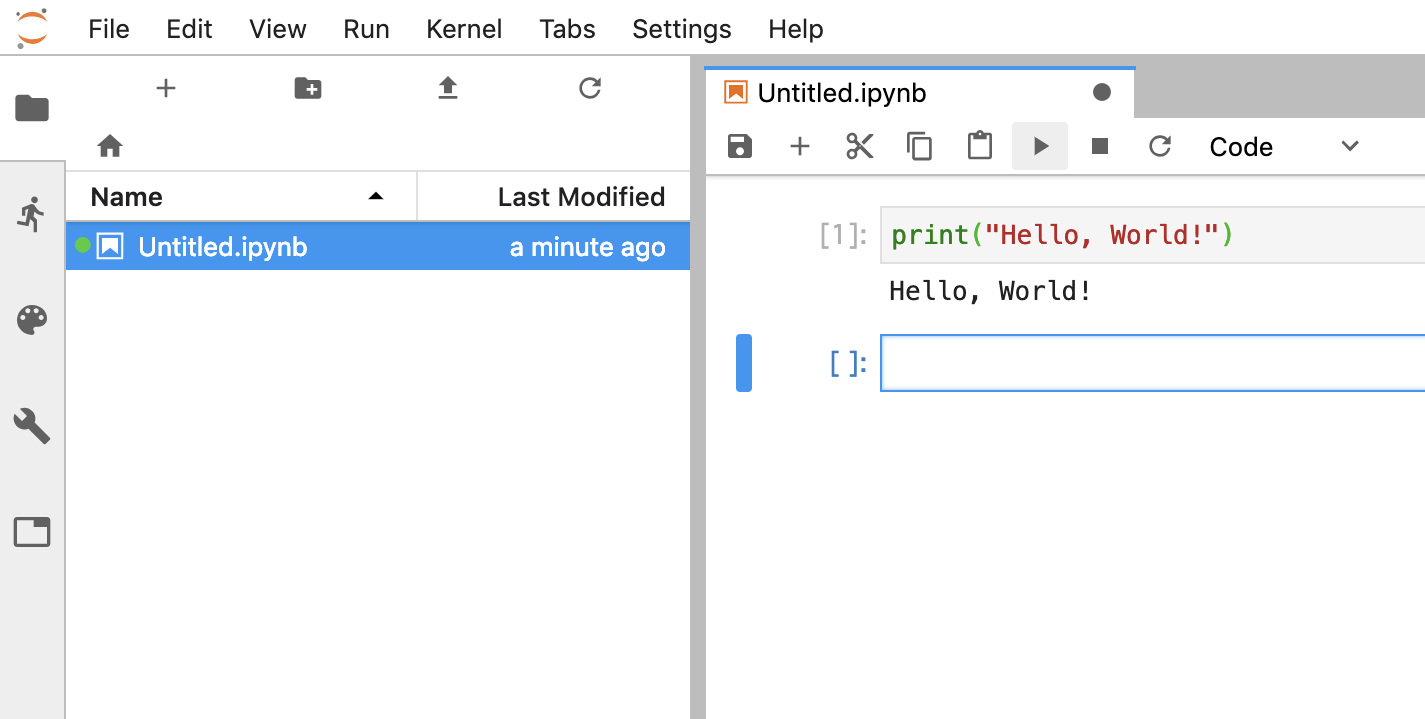Cut the selected cell with scissors icon
Viewport: 1425px width, 719px height.
[x=859, y=146]
